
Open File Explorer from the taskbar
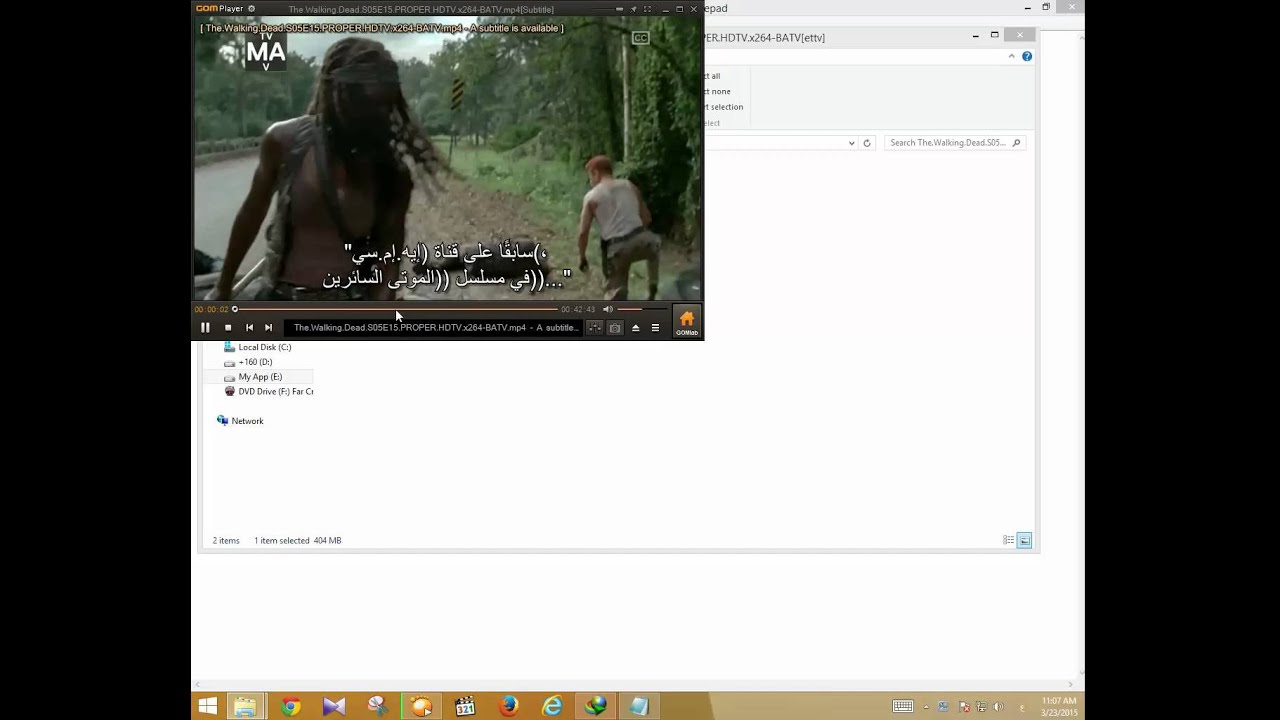(245, 707)
